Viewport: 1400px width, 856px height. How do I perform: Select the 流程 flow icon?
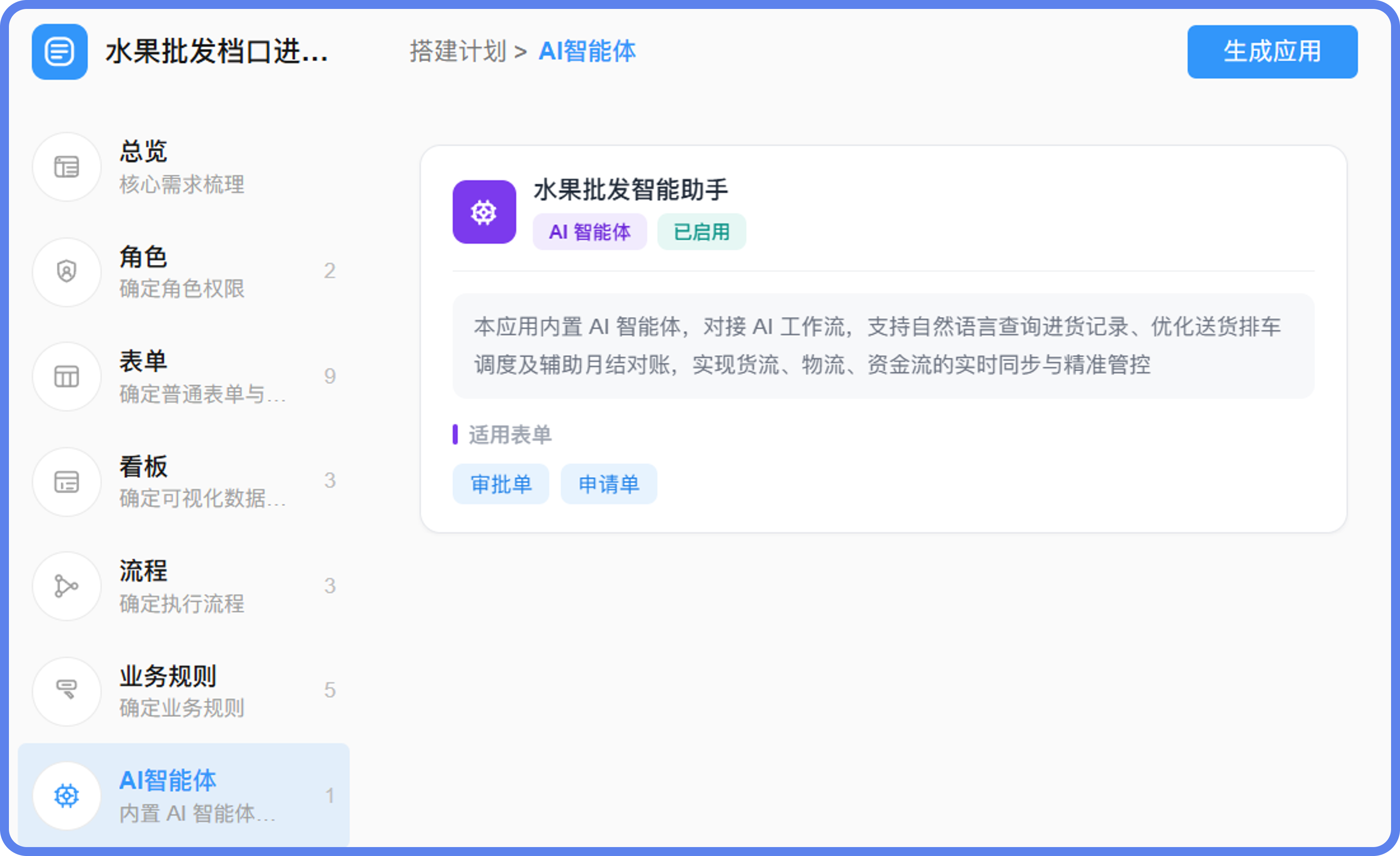tap(67, 586)
